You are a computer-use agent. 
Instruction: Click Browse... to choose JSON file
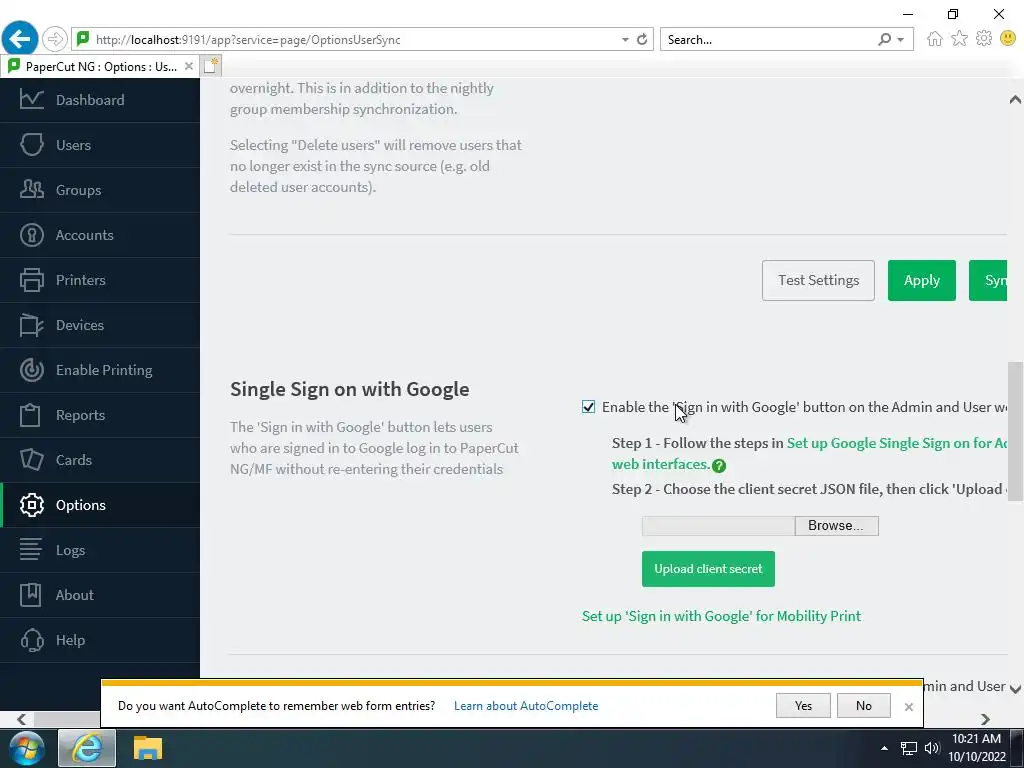point(836,526)
